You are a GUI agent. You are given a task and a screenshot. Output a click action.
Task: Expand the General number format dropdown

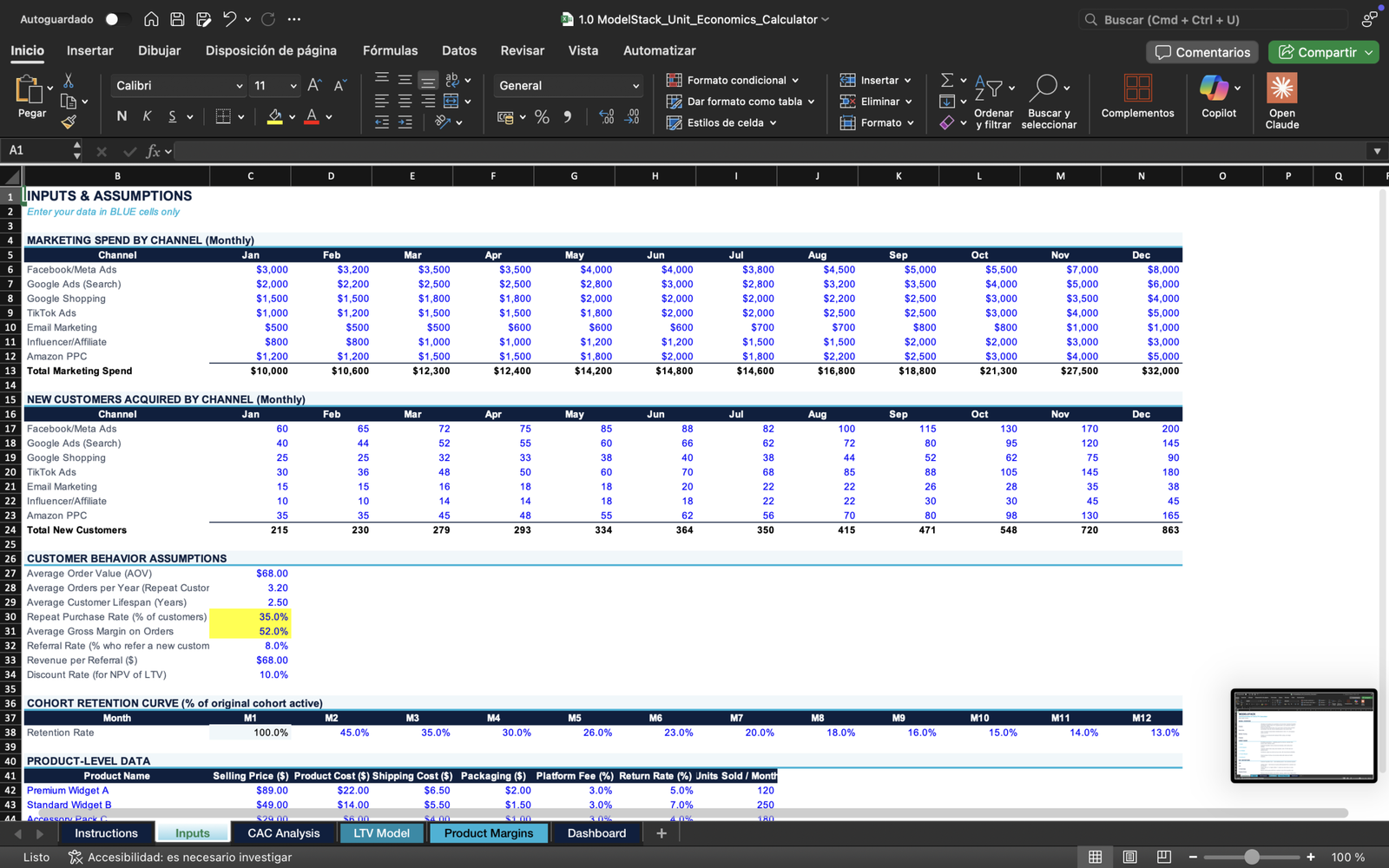pos(635,86)
